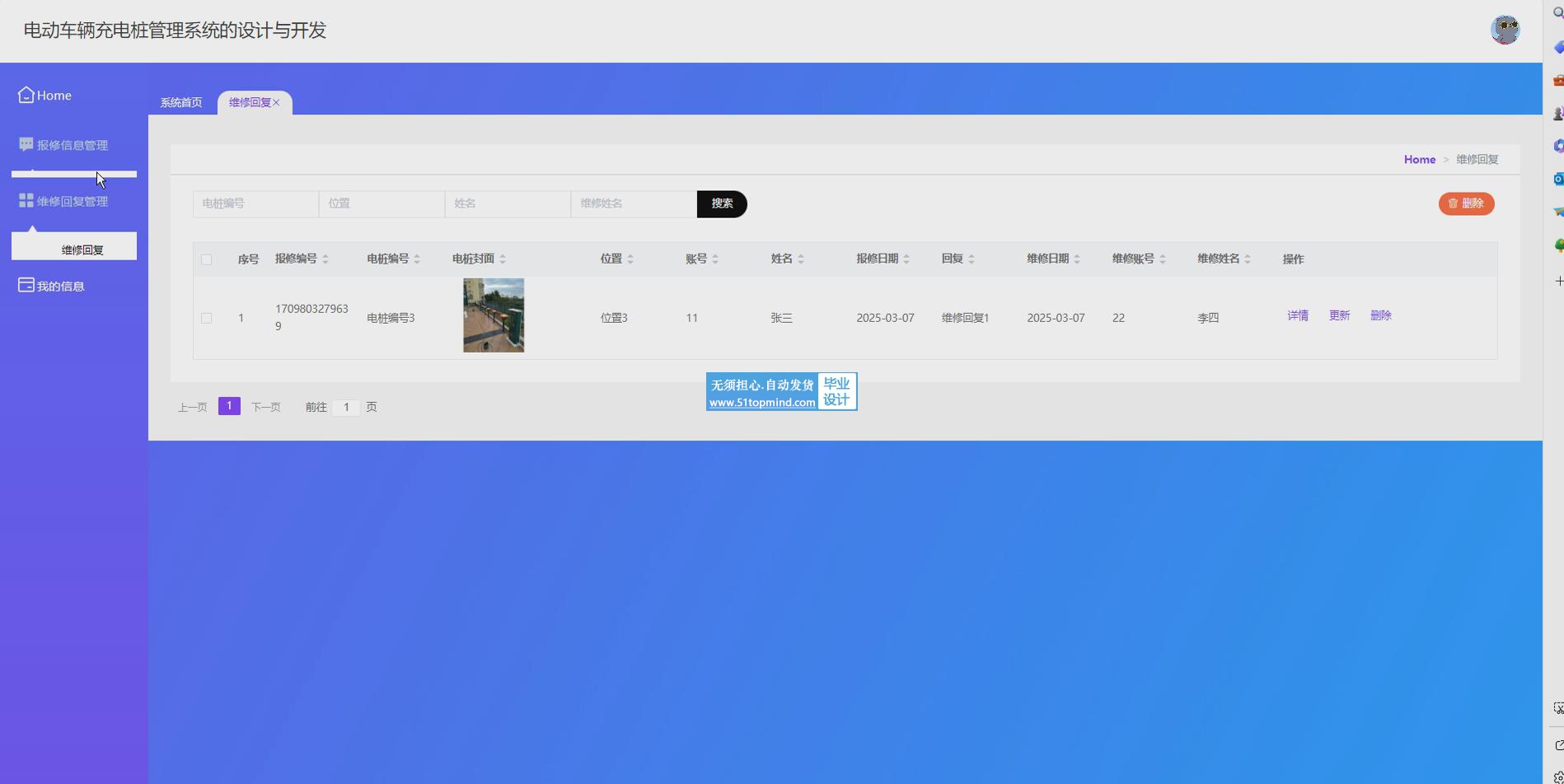Click the 报修编号 column sort arrows
The image size is (1564, 784).
click(325, 259)
